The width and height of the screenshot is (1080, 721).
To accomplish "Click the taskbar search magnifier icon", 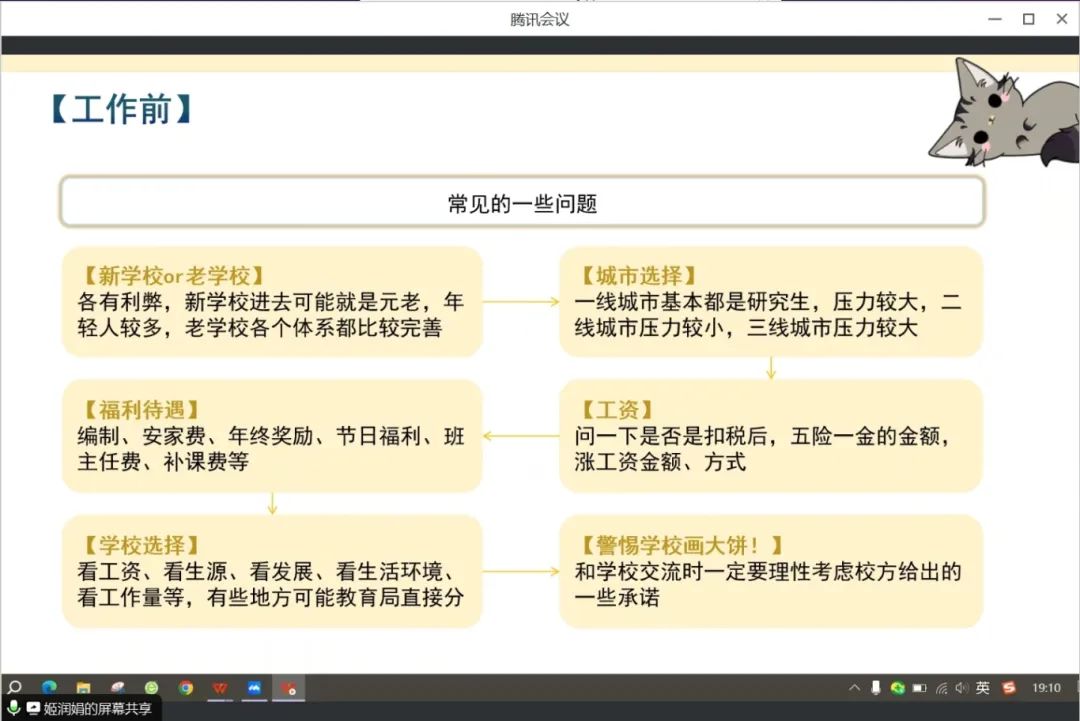I will pyautogui.click(x=14, y=688).
